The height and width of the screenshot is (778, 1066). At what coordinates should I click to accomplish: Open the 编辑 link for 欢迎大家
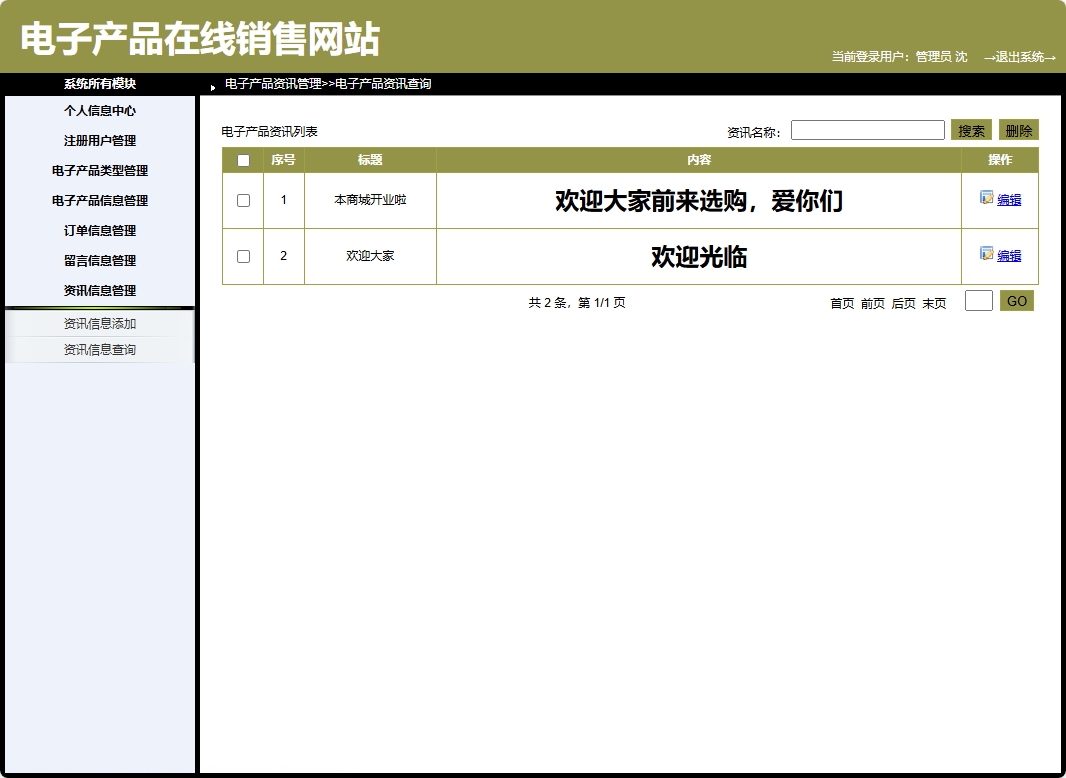coord(1007,255)
